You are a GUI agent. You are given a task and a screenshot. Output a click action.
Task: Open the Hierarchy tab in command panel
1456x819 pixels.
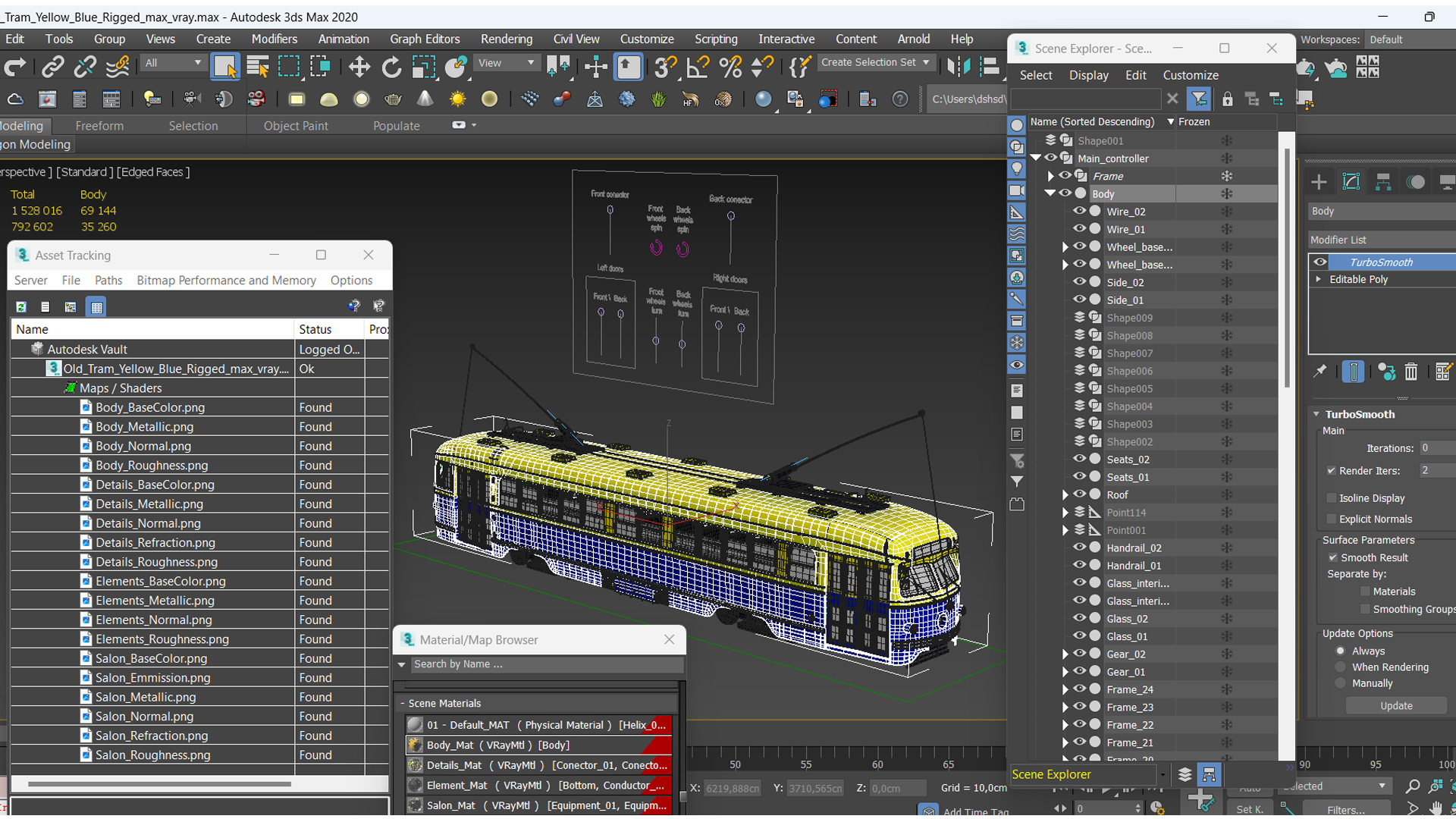pos(1383,182)
